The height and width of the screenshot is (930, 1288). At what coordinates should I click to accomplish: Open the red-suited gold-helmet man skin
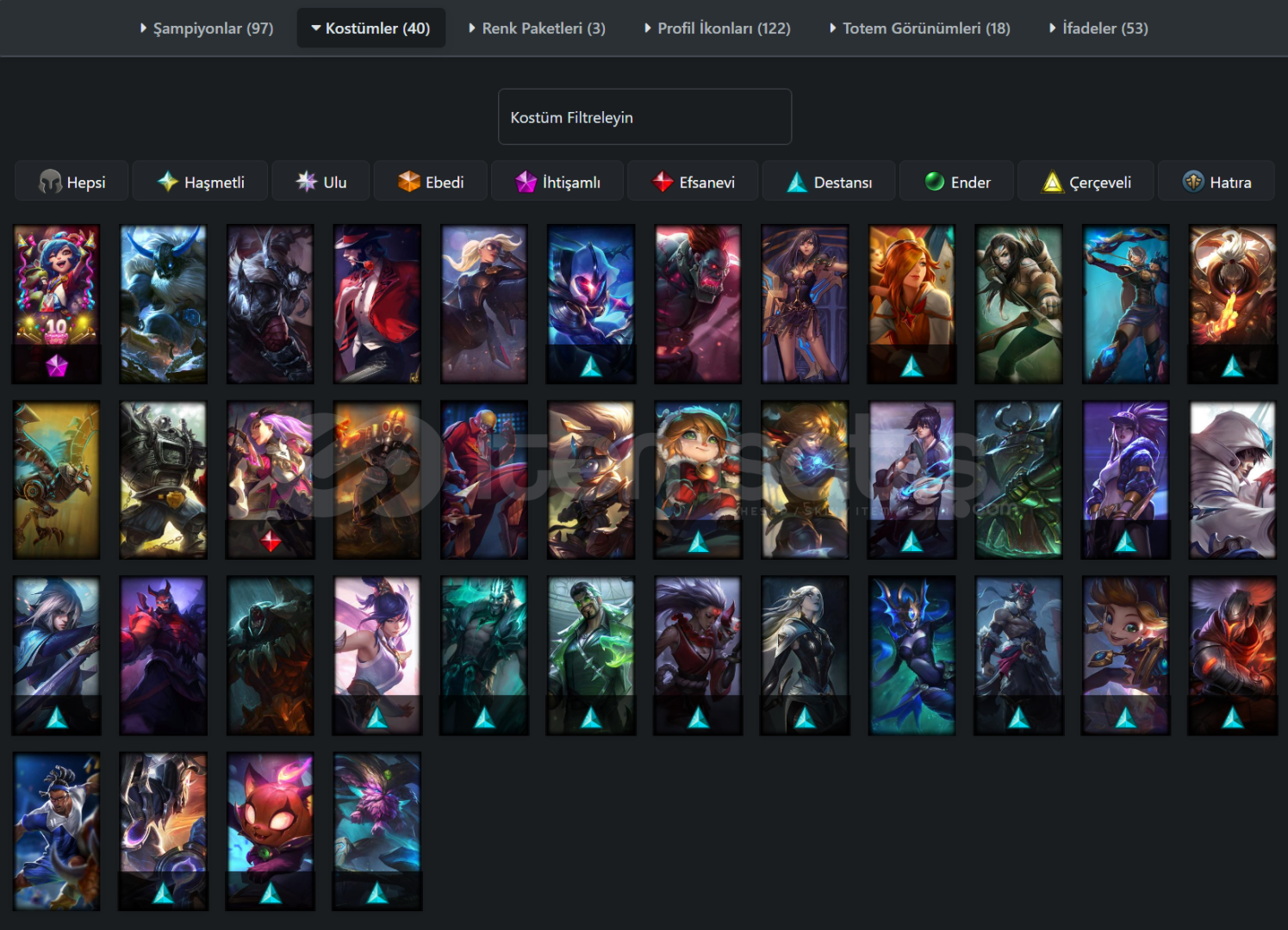483,480
